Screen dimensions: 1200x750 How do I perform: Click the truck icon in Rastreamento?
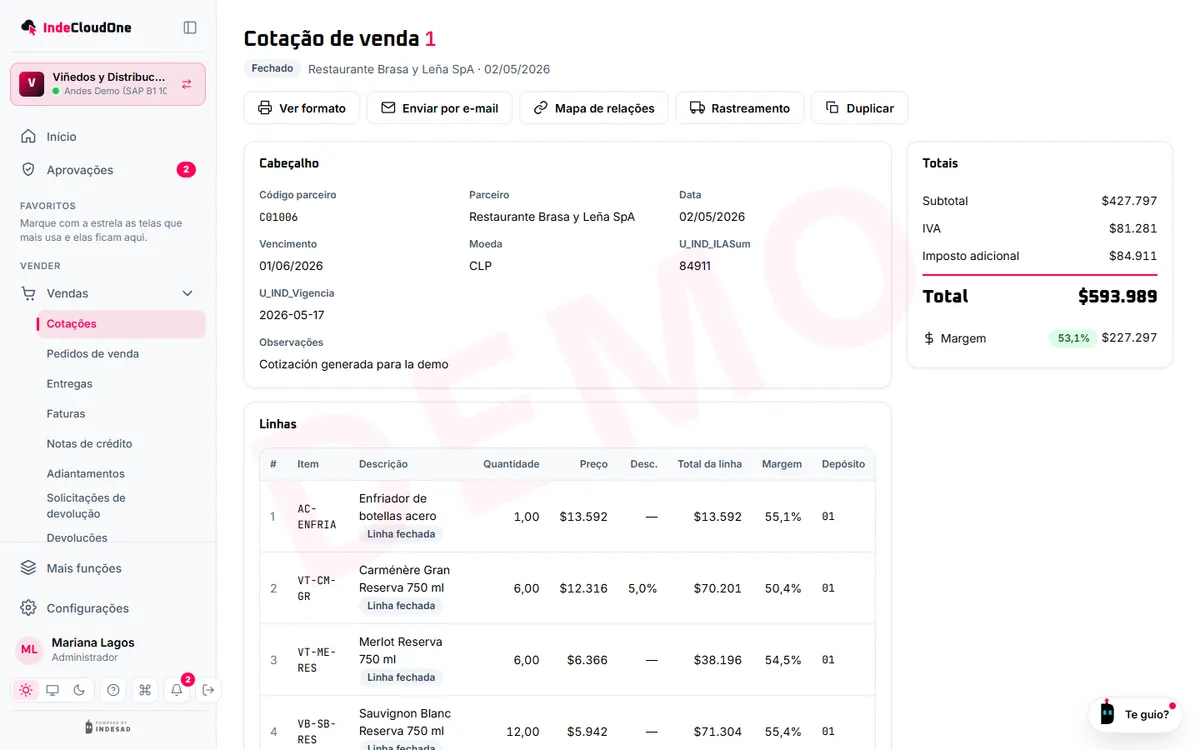[697, 108]
